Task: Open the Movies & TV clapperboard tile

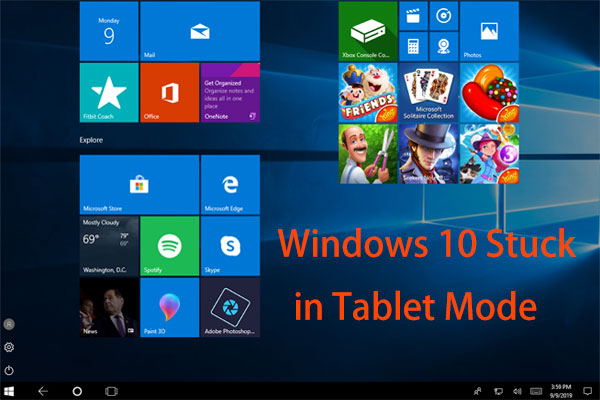Action: click(x=413, y=16)
